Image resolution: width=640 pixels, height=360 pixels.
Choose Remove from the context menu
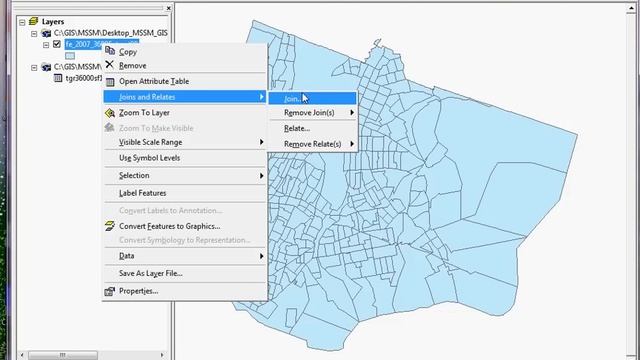pyautogui.click(x=185, y=65)
